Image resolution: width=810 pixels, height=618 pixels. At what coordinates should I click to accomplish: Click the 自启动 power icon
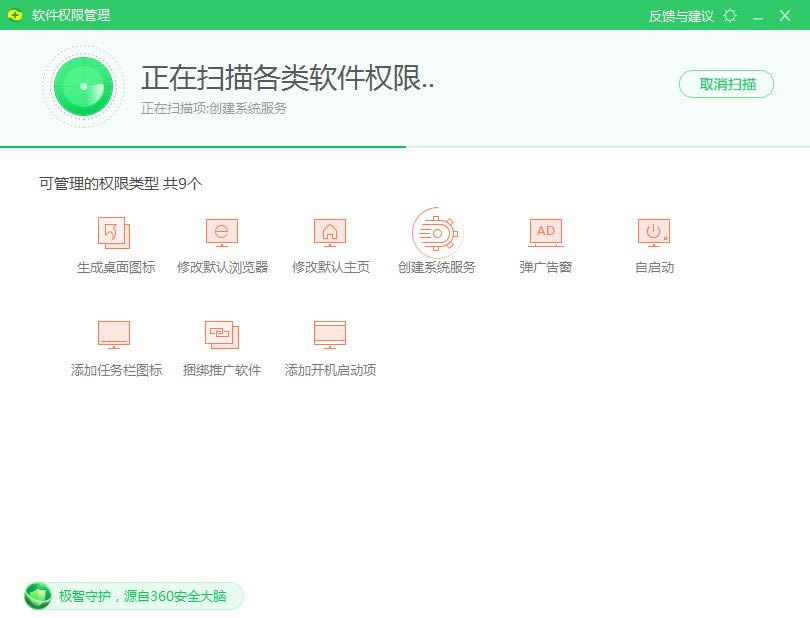(654, 233)
